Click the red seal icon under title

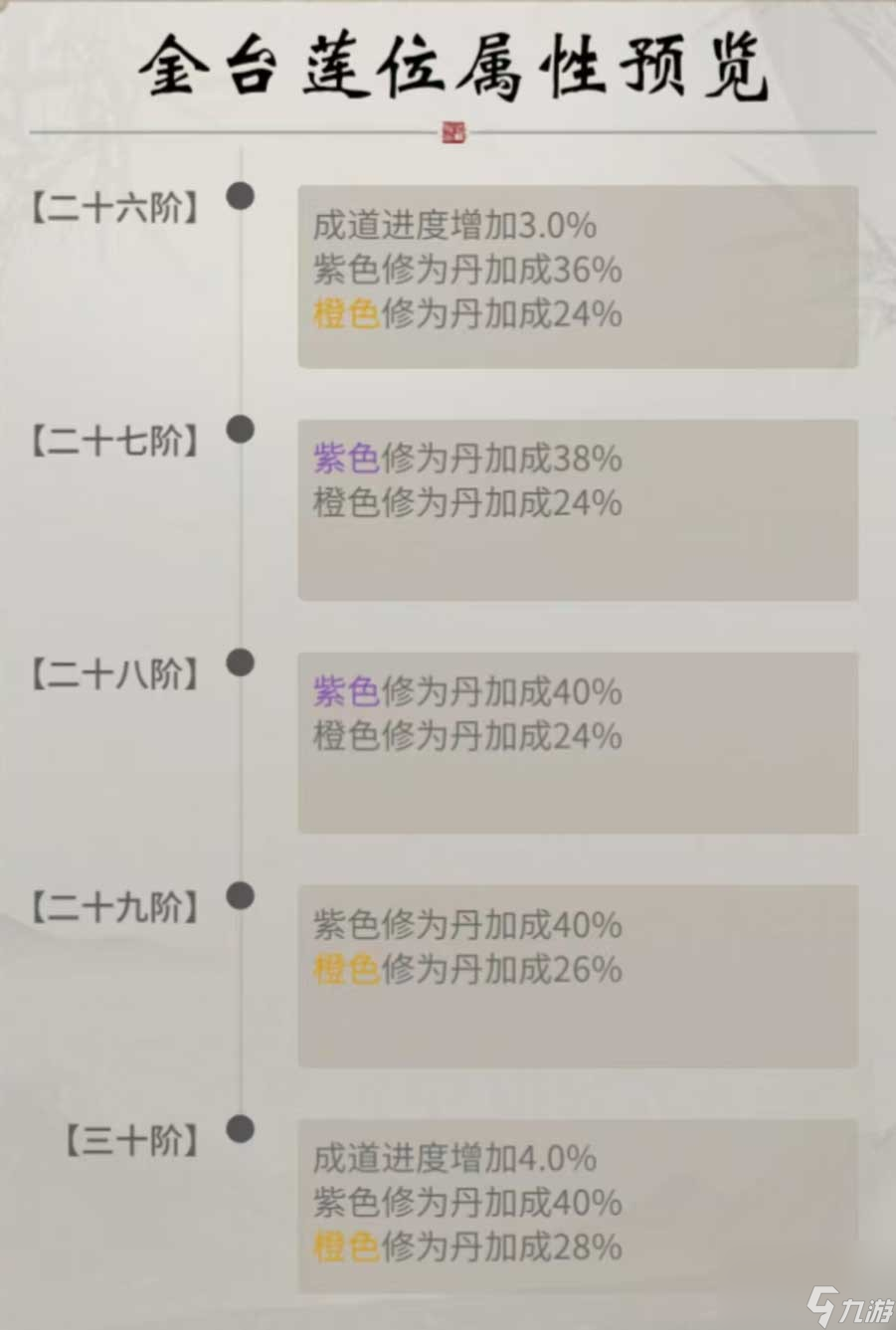tap(453, 131)
